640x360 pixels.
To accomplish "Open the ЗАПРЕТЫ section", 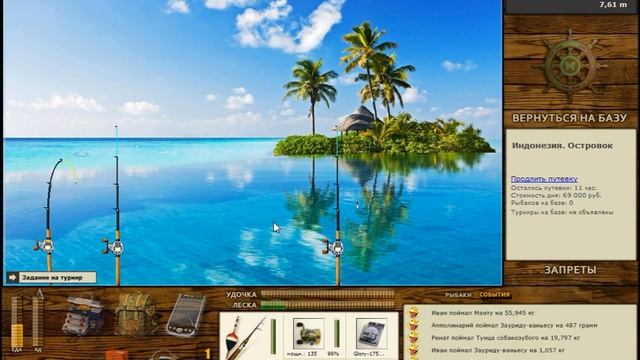I will pos(570,270).
